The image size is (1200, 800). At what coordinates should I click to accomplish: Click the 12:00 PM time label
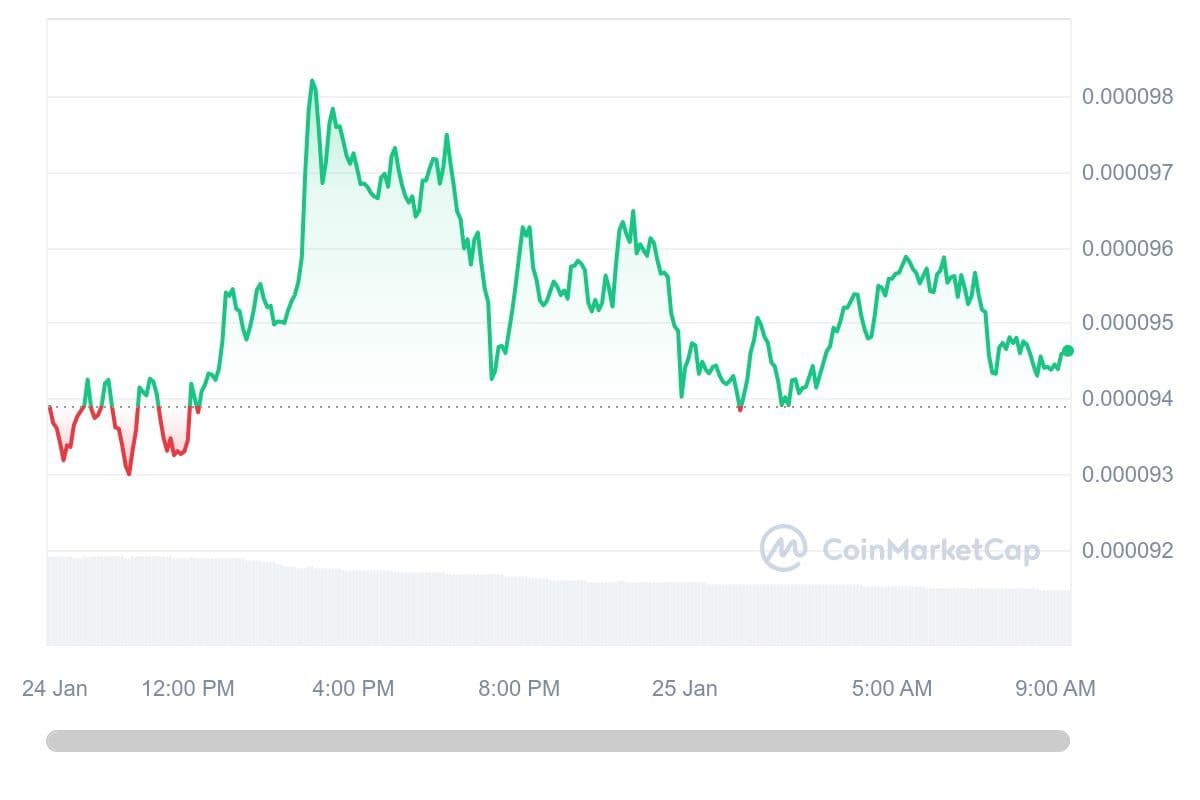click(188, 689)
